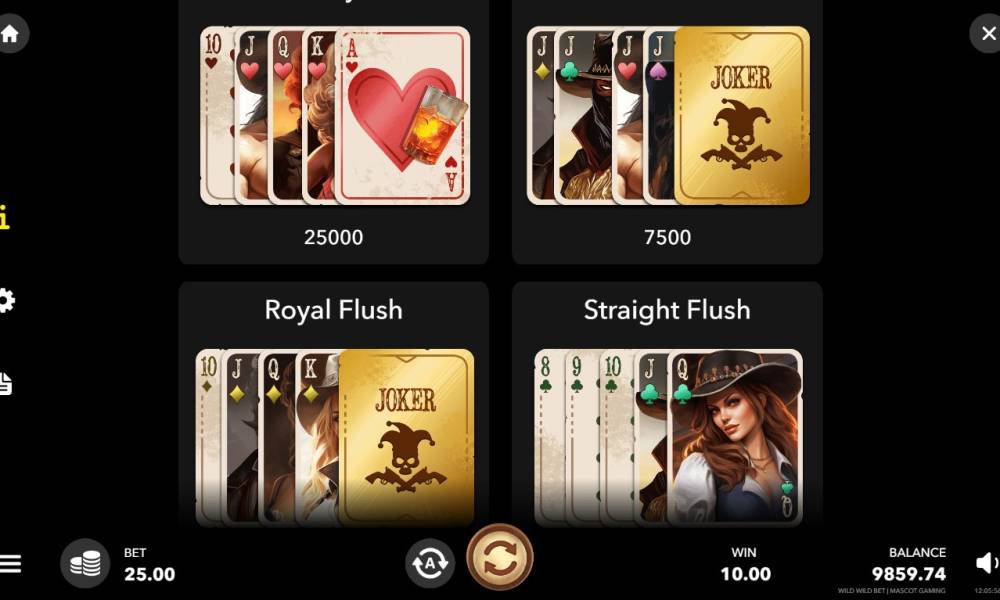
Task: Click the BALANCE 9859.74 display
Action: click(x=909, y=565)
